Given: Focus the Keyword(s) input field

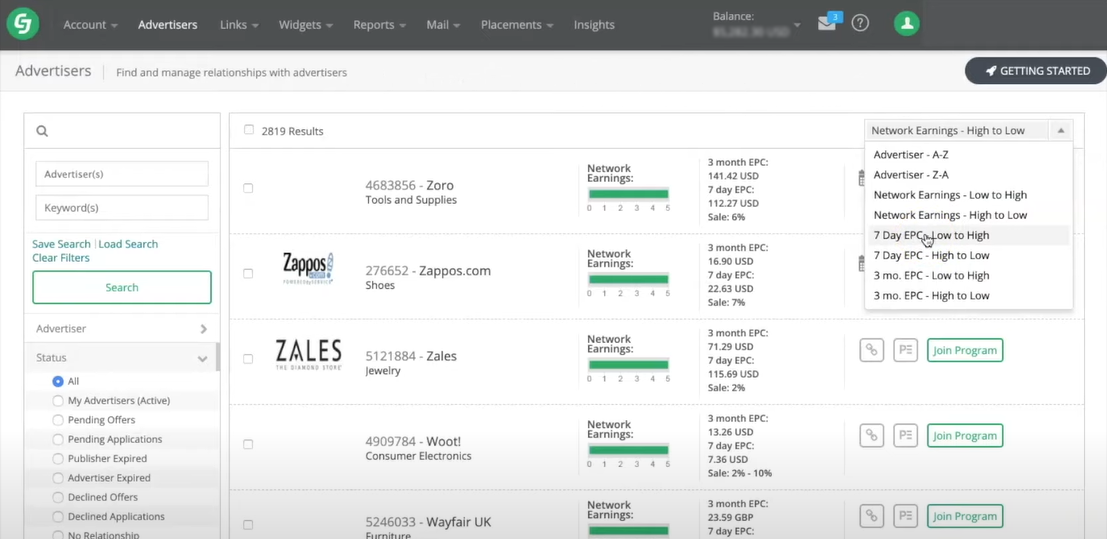Looking at the screenshot, I should pyautogui.click(x=121, y=208).
